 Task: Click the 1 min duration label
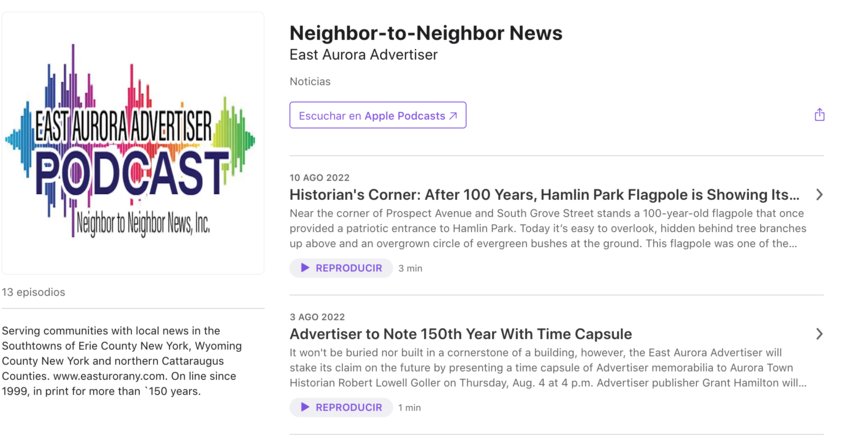tap(409, 408)
